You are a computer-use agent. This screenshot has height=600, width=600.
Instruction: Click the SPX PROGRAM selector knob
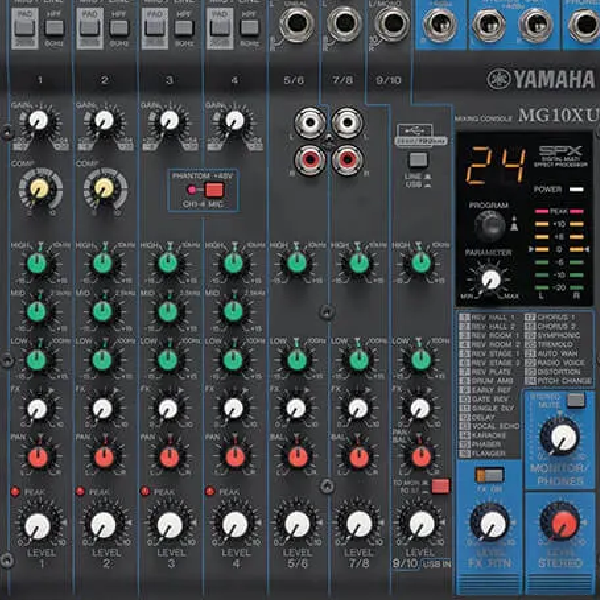pos(489,225)
